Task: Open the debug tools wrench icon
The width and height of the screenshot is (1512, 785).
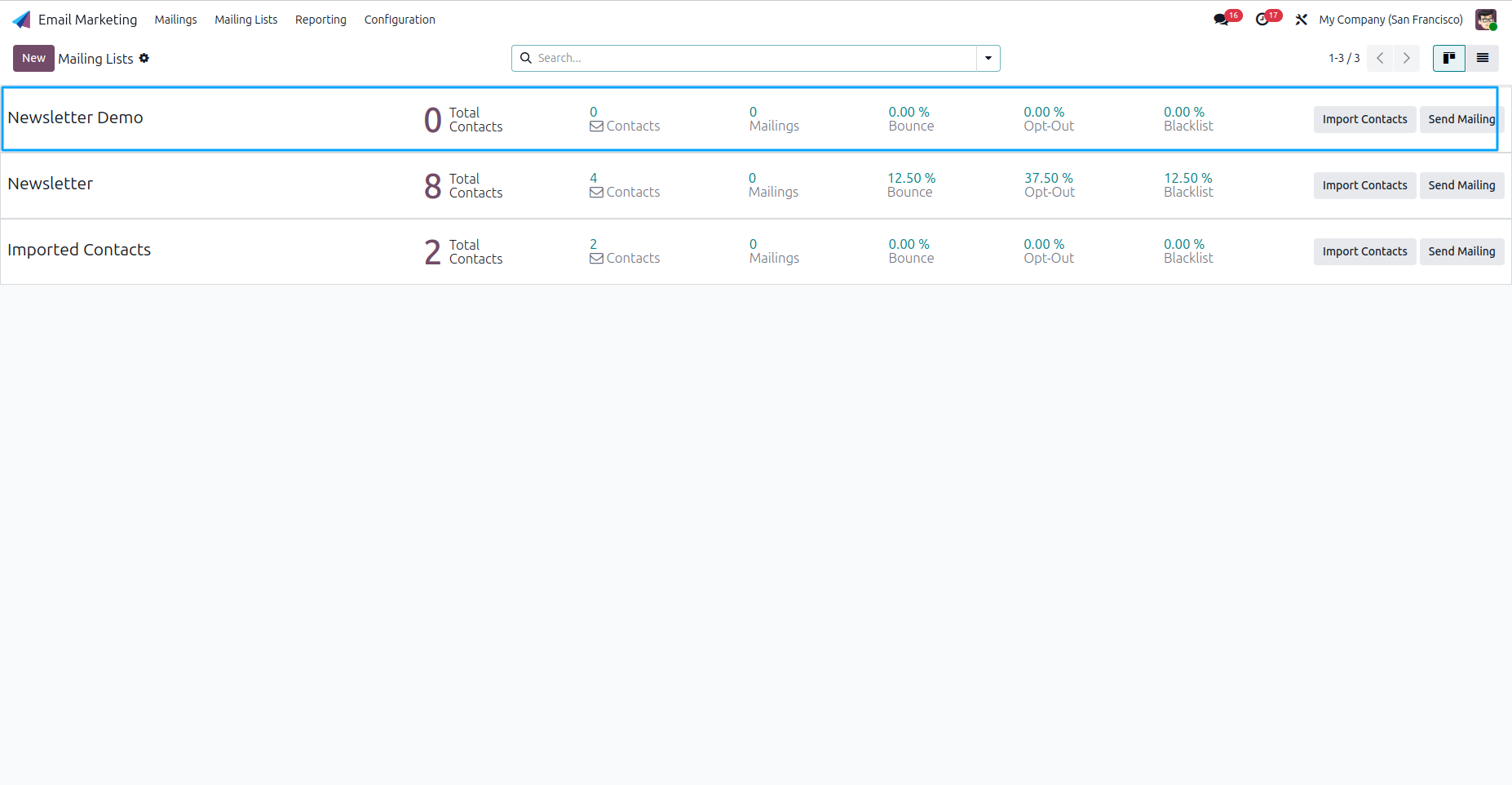Action: click(1302, 20)
